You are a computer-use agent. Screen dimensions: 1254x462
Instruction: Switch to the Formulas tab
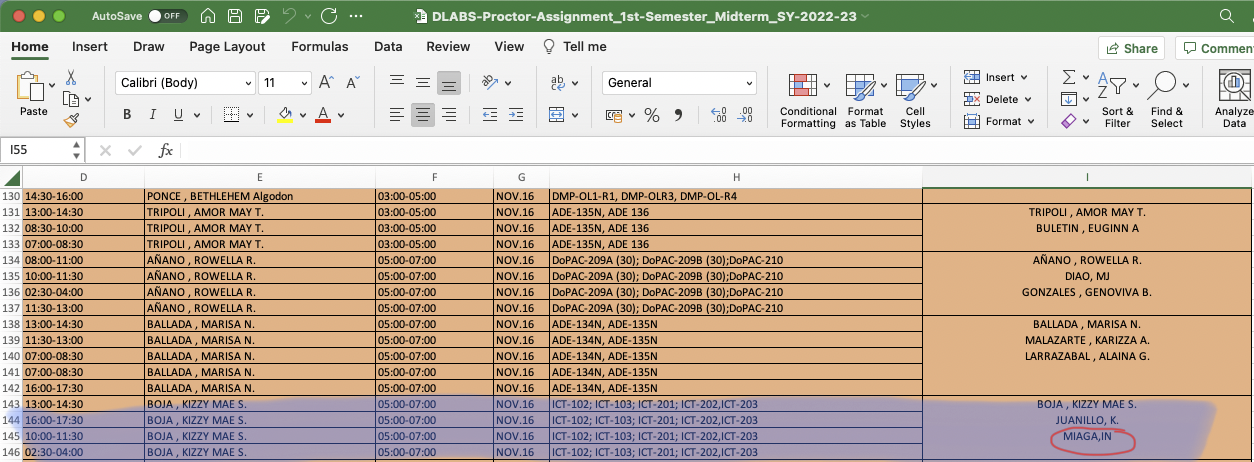pyautogui.click(x=319, y=46)
